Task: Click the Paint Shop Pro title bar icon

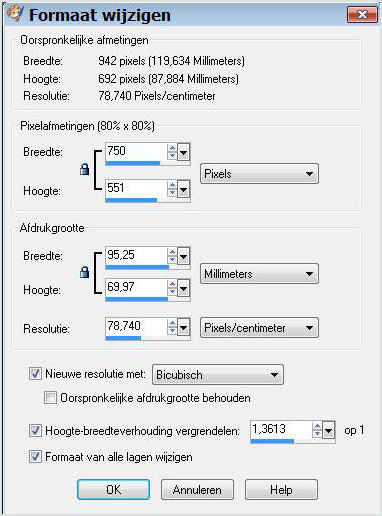Action: pos(16,14)
